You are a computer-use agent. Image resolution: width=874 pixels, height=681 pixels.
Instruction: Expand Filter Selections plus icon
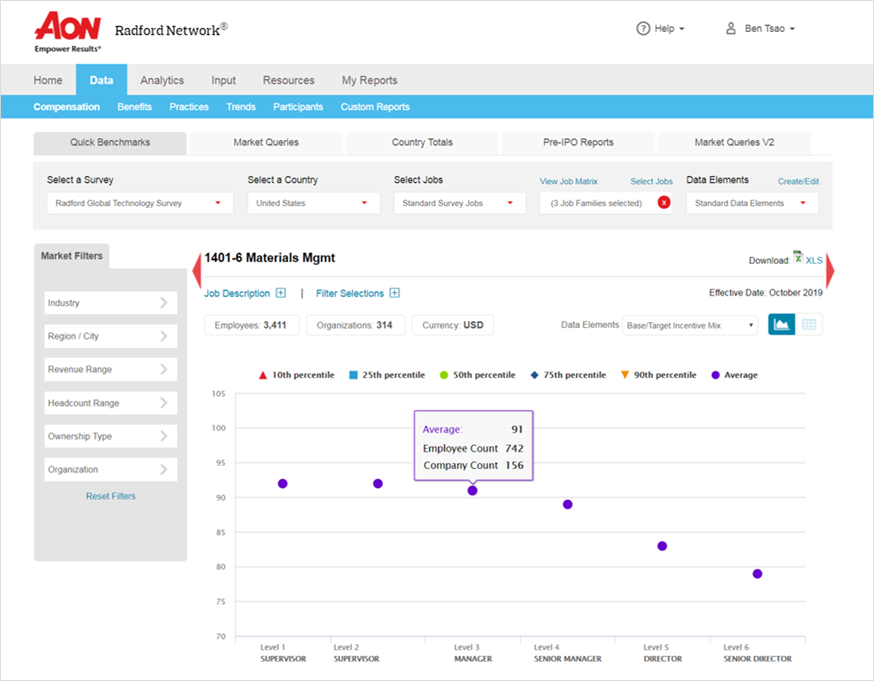(x=395, y=293)
